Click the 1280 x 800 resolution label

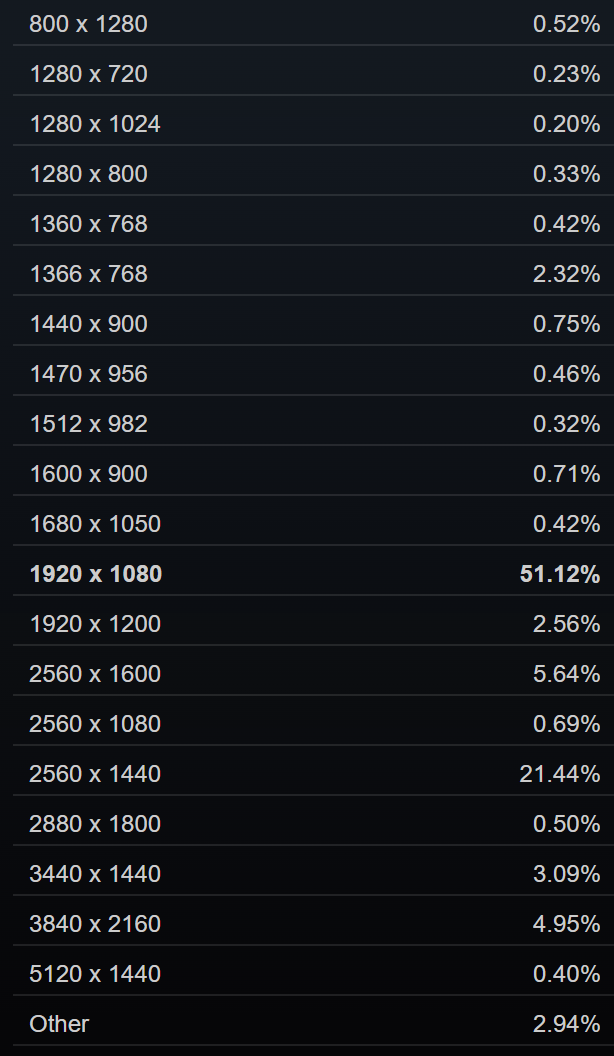click(88, 174)
